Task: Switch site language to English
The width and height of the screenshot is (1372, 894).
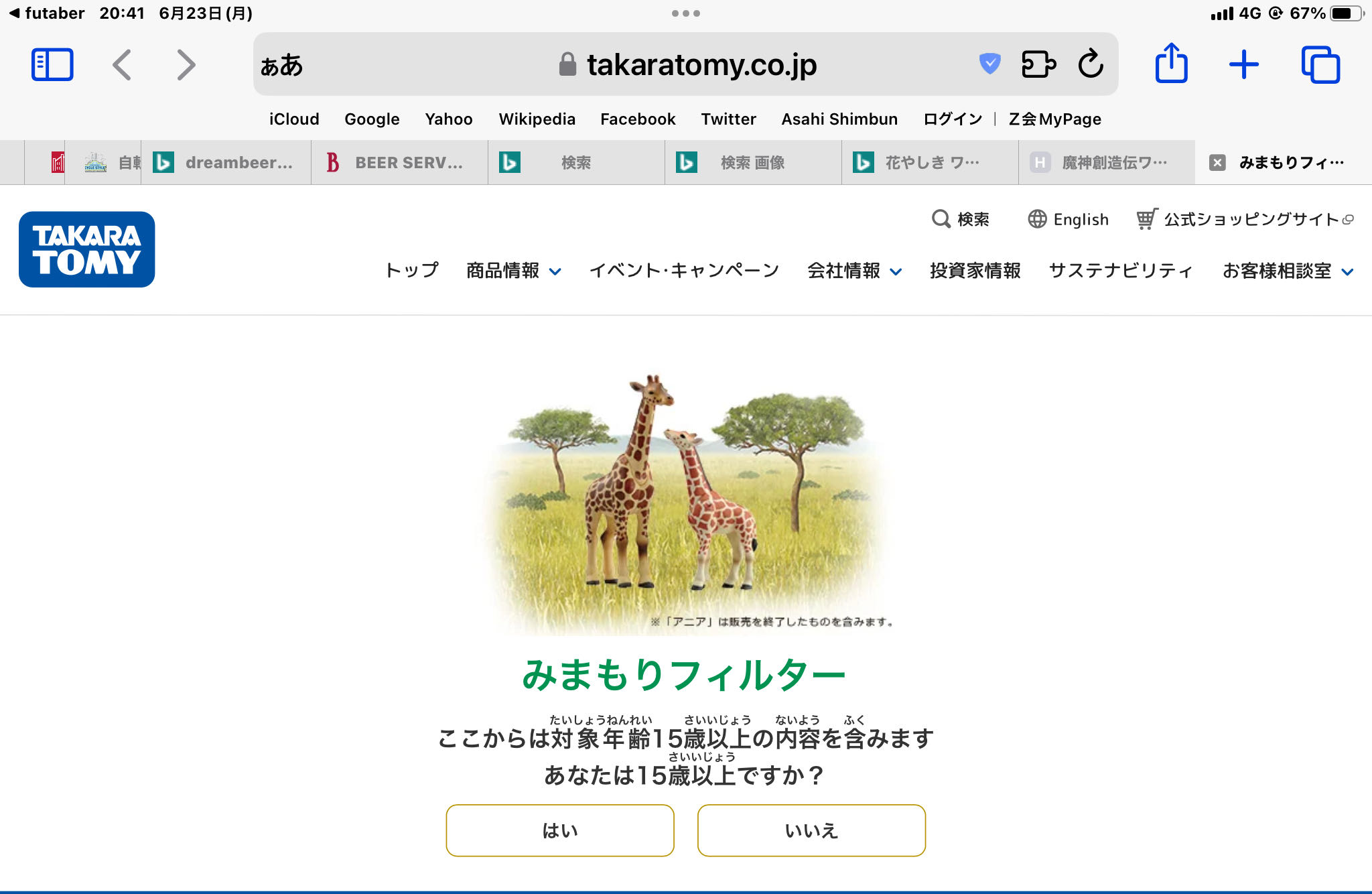Action: [x=1069, y=219]
